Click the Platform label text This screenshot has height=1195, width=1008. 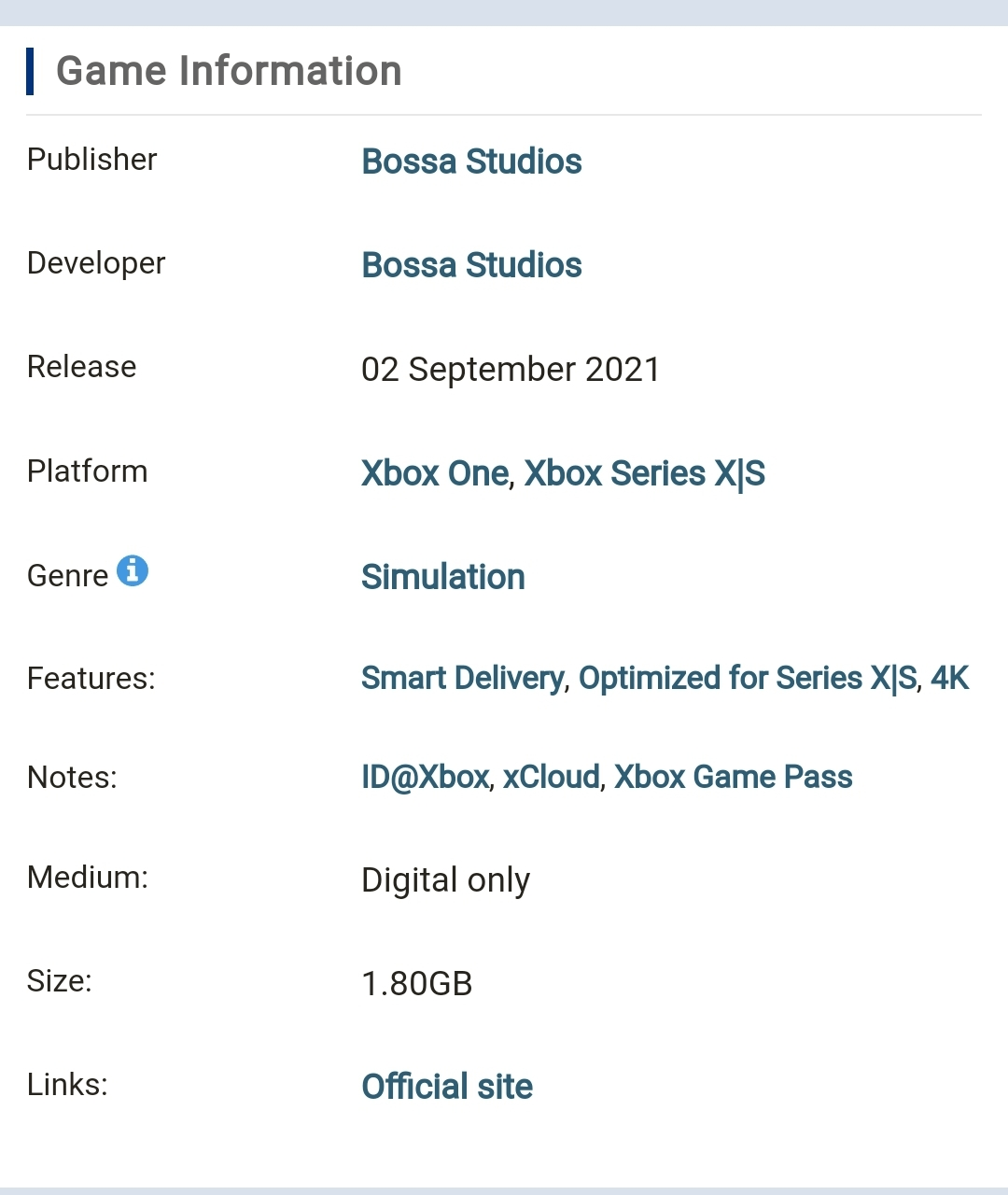click(x=87, y=471)
